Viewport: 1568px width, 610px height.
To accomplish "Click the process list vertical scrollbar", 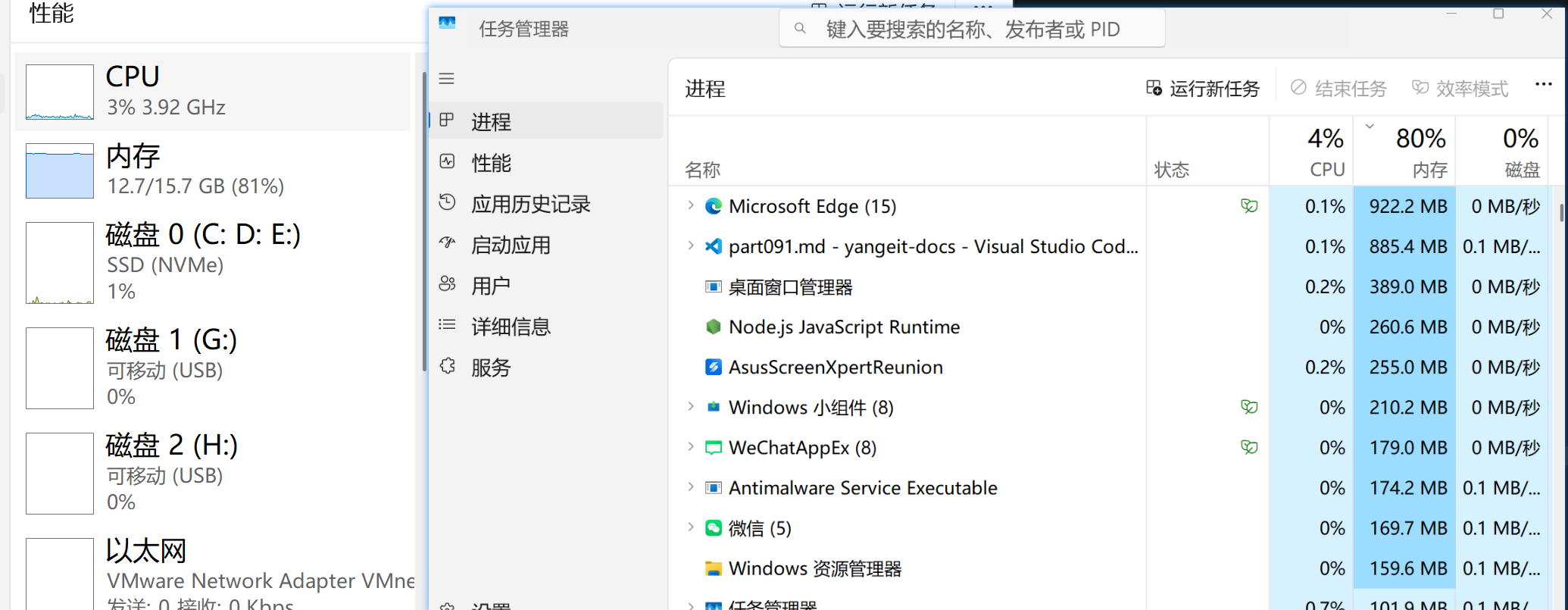I will [x=1561, y=212].
